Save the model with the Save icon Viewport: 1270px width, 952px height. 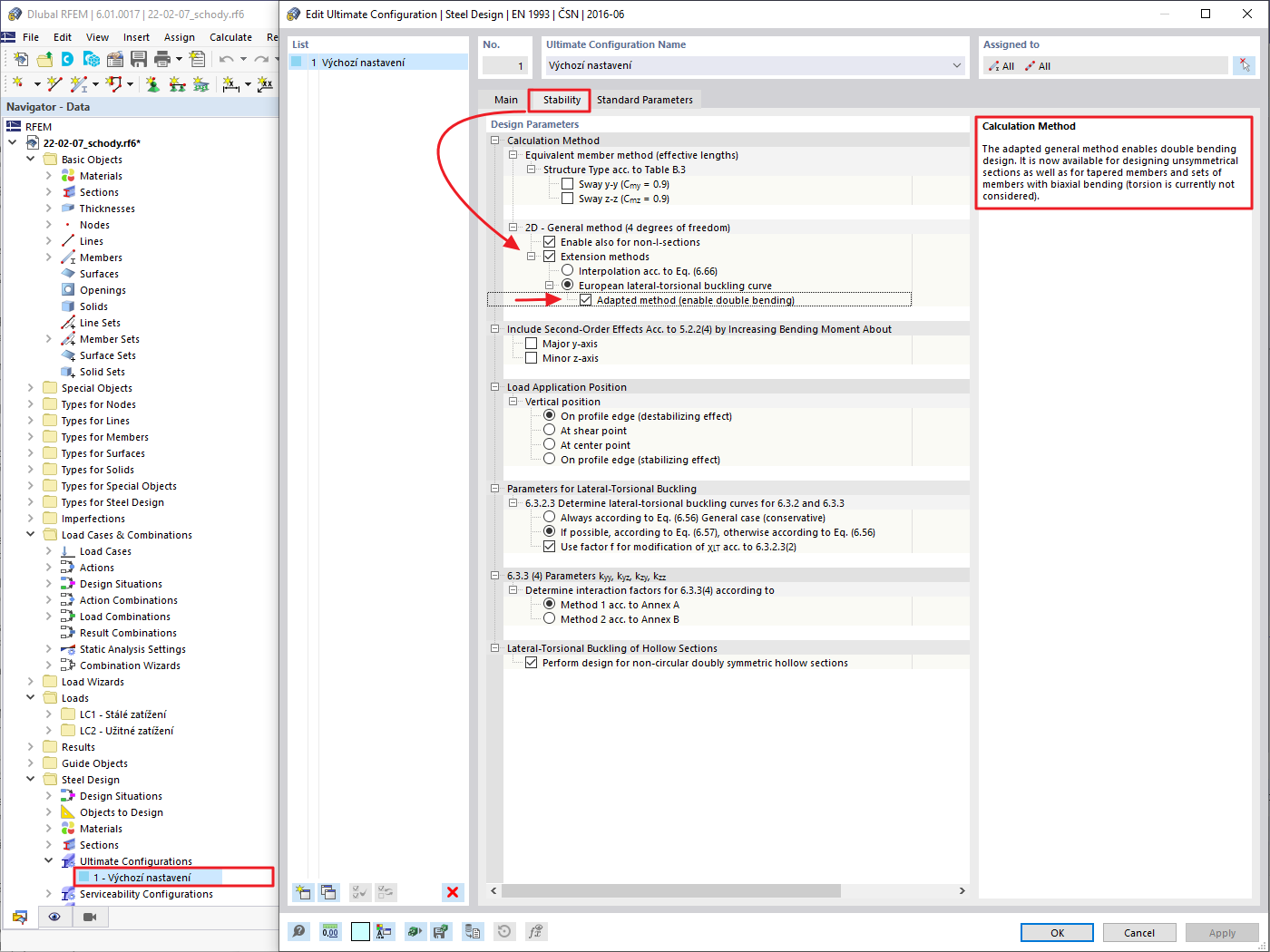click(x=137, y=59)
